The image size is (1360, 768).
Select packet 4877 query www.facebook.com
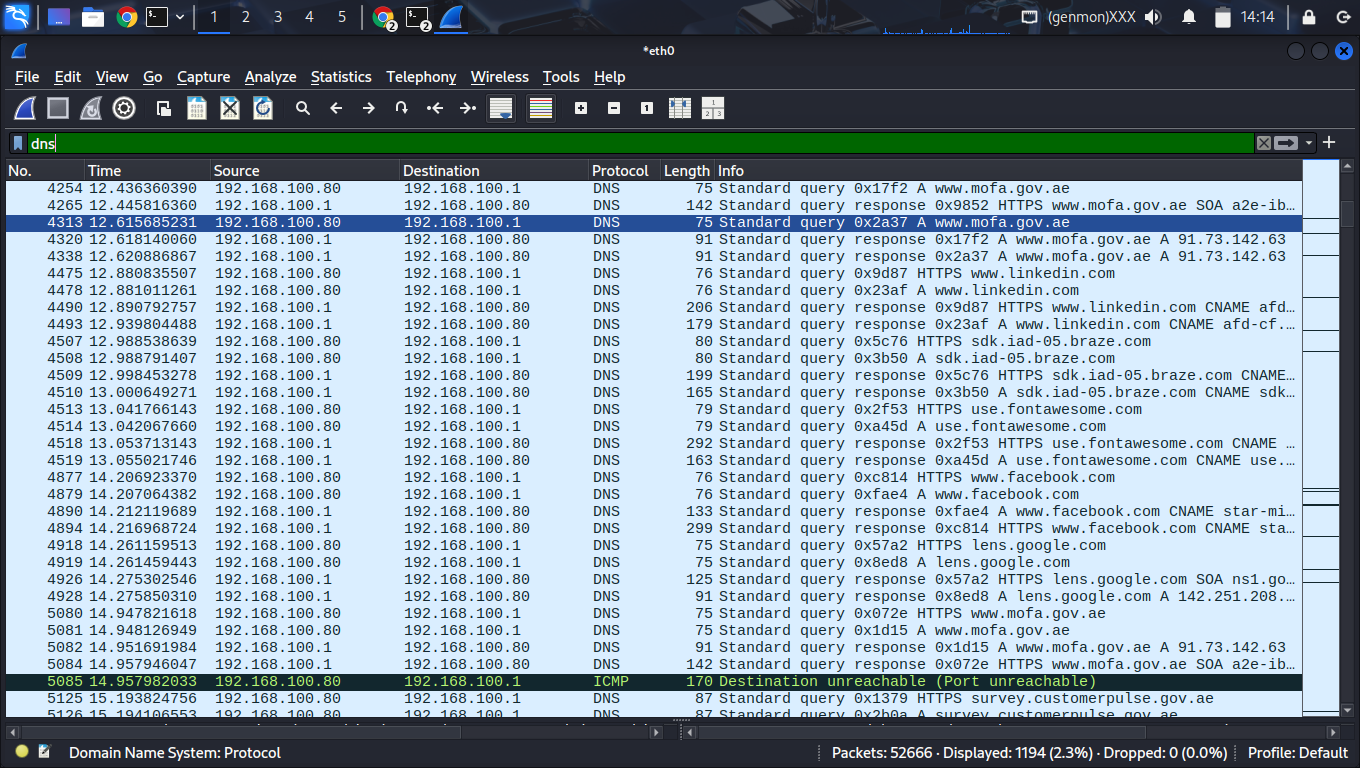point(654,478)
